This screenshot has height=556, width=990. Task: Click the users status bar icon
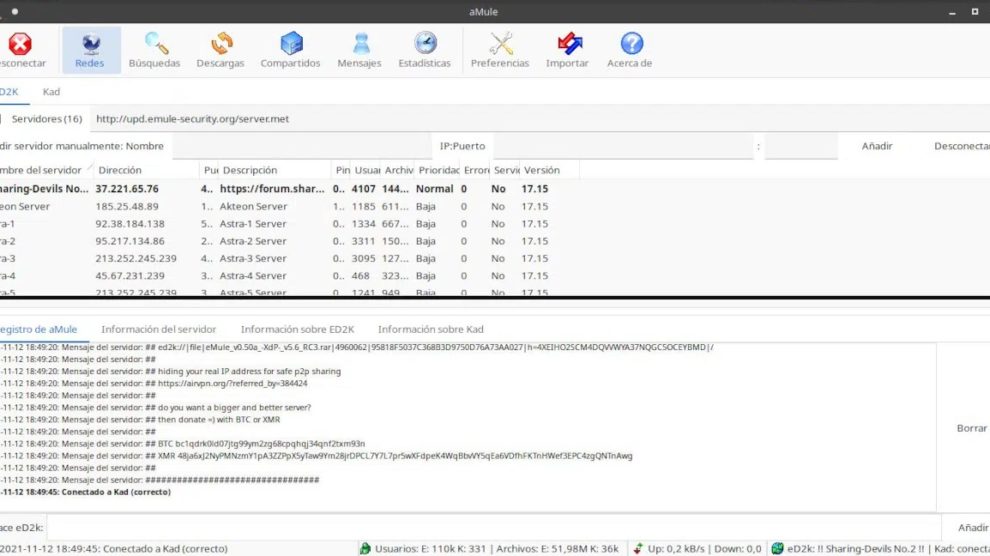pyautogui.click(x=365, y=548)
